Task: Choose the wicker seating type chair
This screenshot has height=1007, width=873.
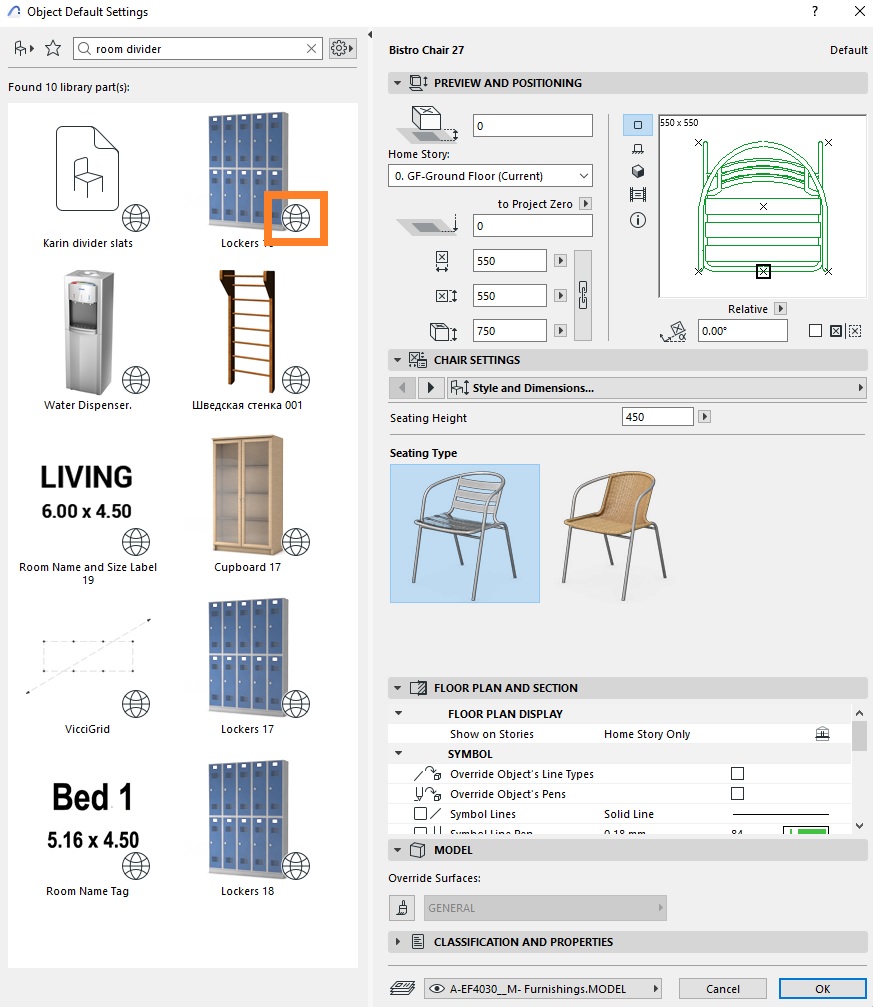Action: point(615,533)
